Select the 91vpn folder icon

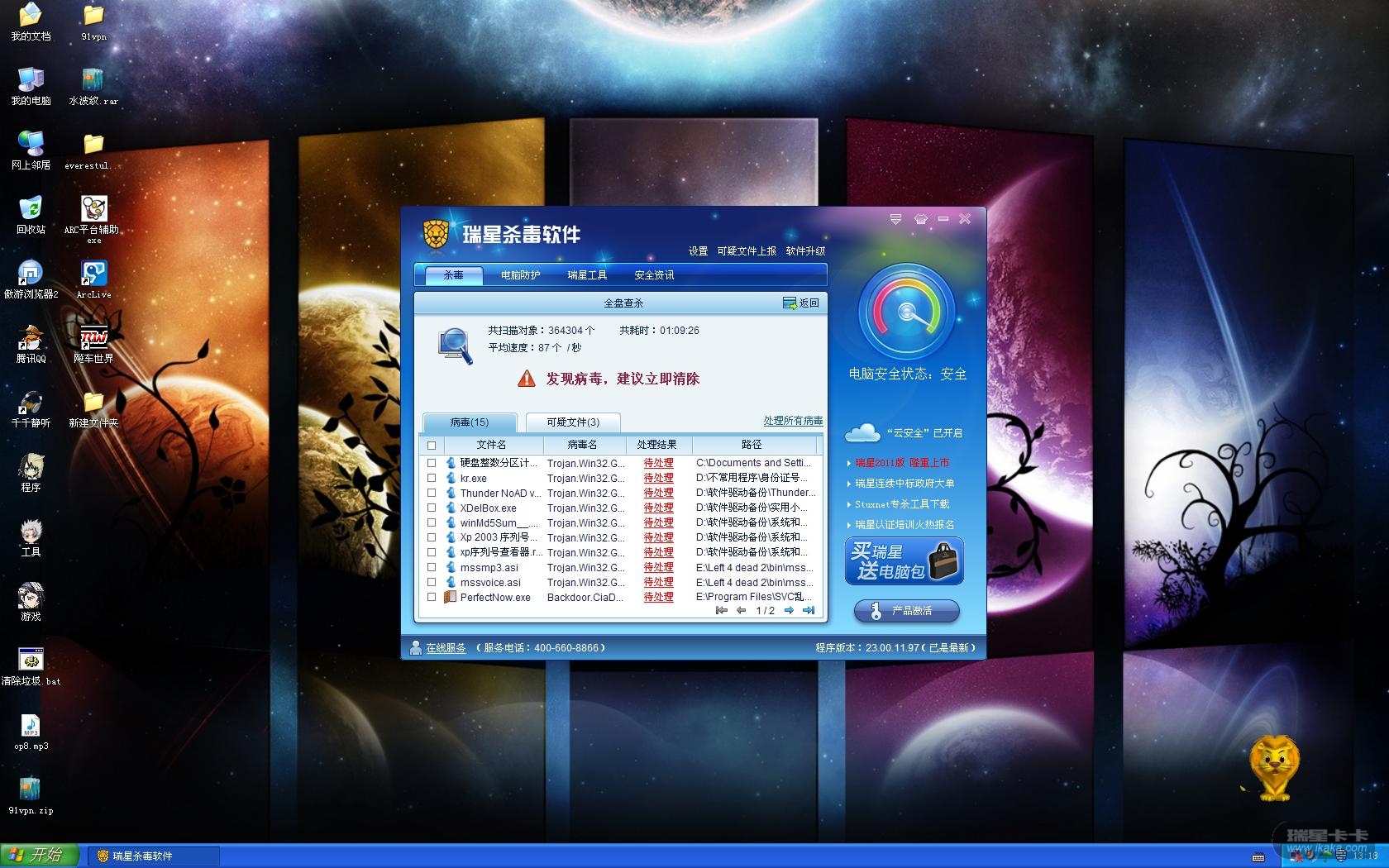(x=93, y=21)
